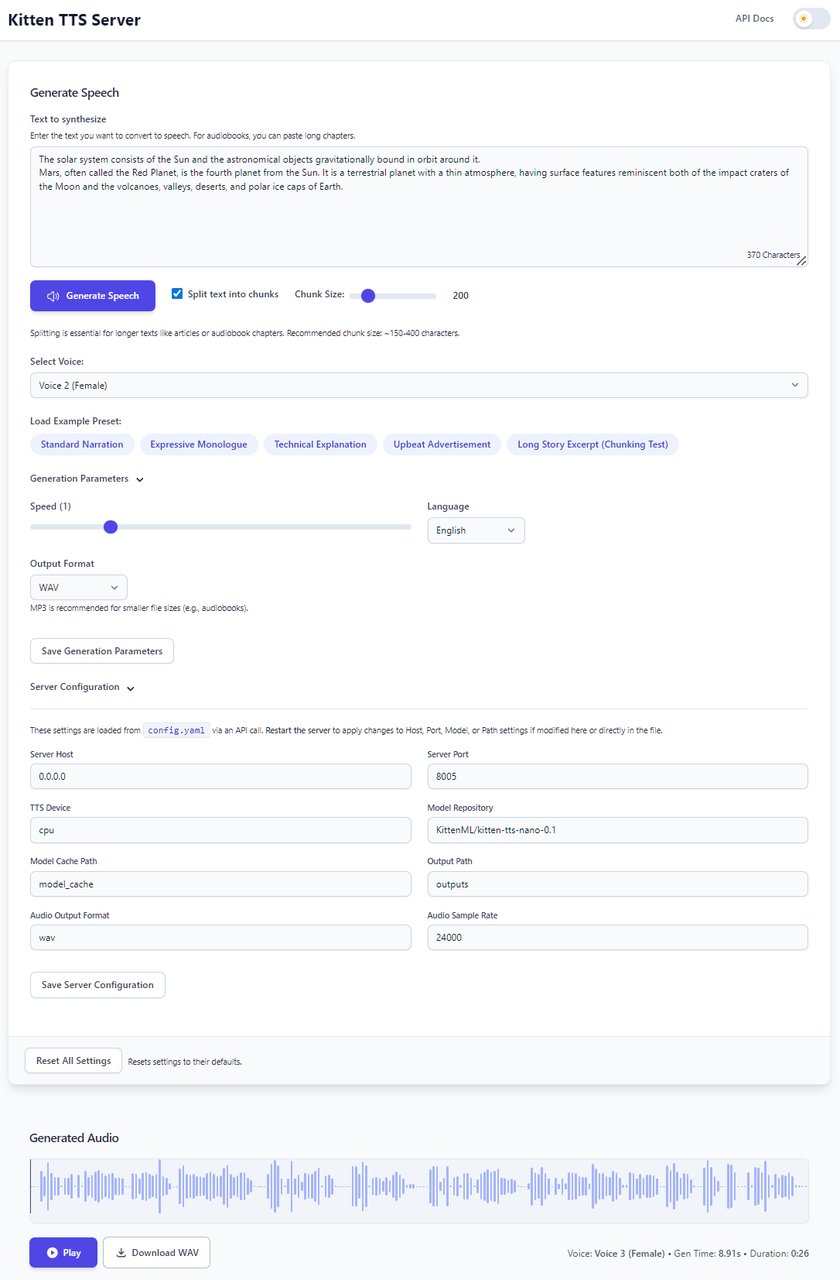
Task: Click the Save Generation Parameters button
Action: coord(101,650)
